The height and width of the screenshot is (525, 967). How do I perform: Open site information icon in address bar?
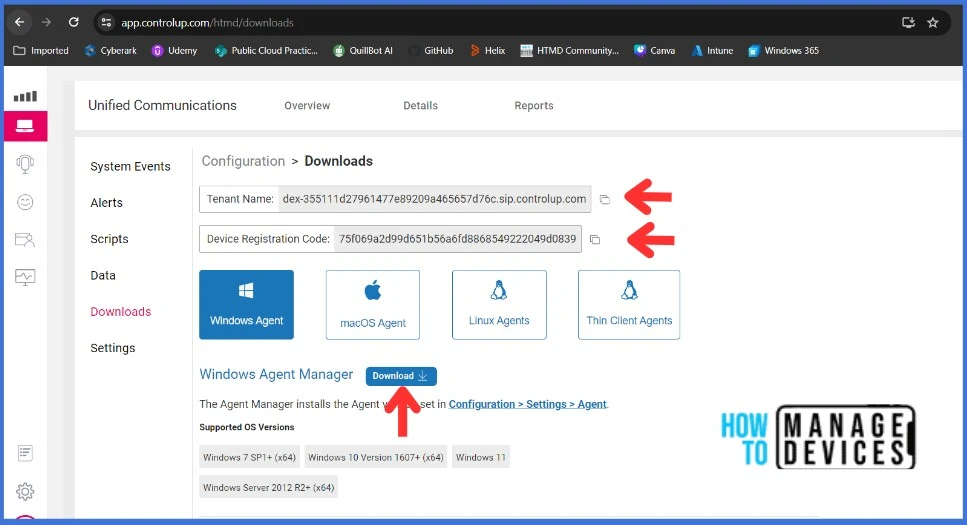[106, 23]
